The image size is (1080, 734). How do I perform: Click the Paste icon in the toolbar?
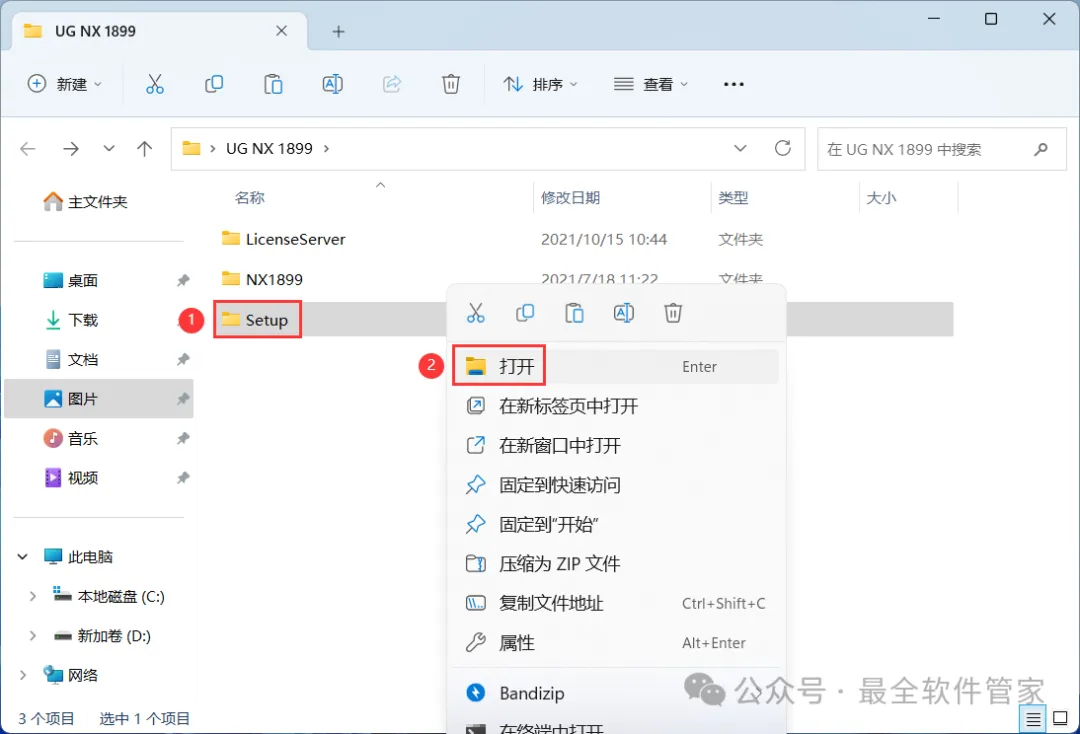[273, 84]
